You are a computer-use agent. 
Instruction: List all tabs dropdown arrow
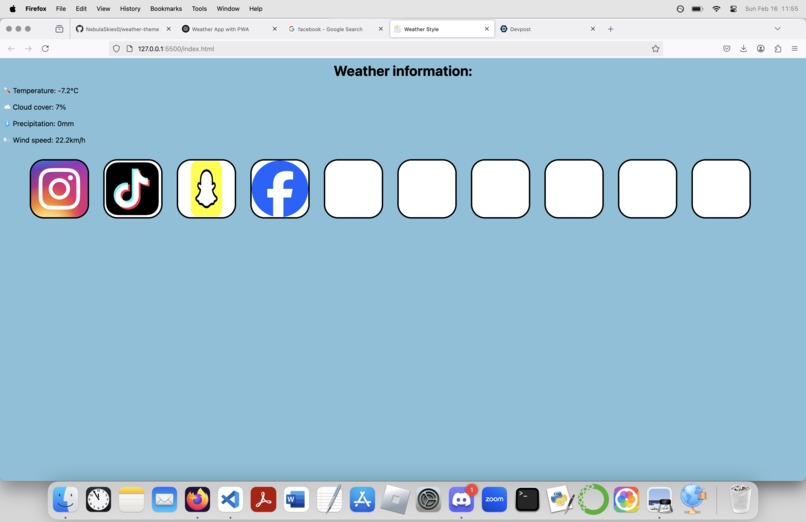tap(777, 29)
